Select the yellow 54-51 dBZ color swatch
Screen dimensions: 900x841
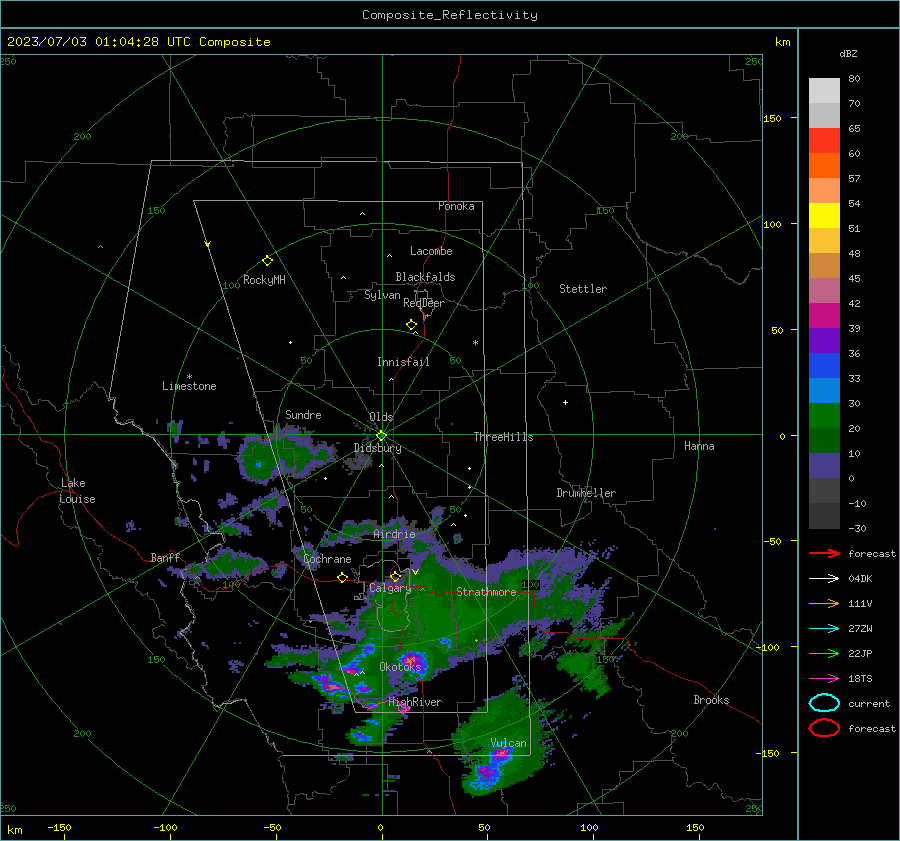pyautogui.click(x=824, y=216)
